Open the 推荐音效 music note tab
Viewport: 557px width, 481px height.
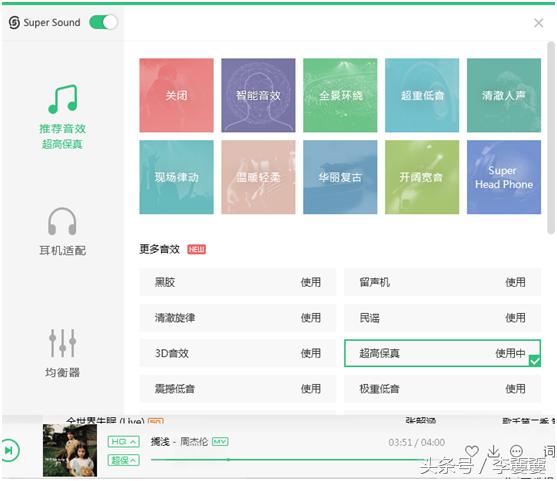[63, 117]
